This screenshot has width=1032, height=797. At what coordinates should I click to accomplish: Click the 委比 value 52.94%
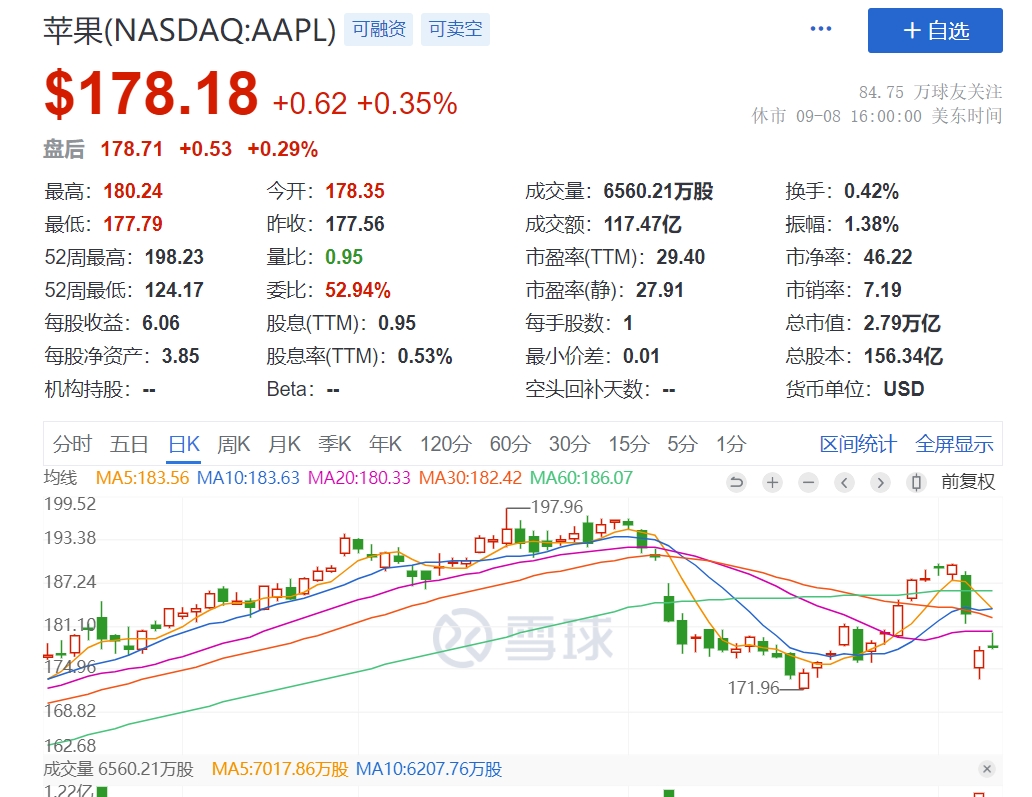(x=358, y=290)
